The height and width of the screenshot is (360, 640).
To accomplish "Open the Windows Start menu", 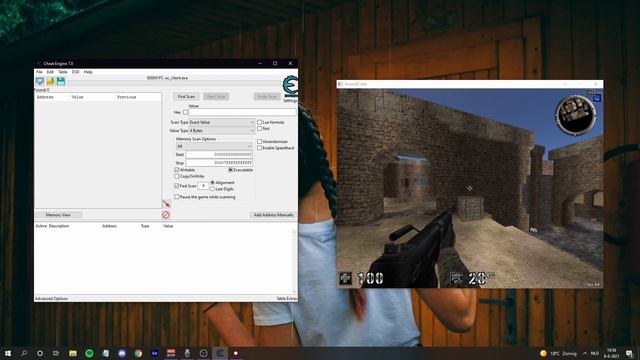I will click(8, 353).
